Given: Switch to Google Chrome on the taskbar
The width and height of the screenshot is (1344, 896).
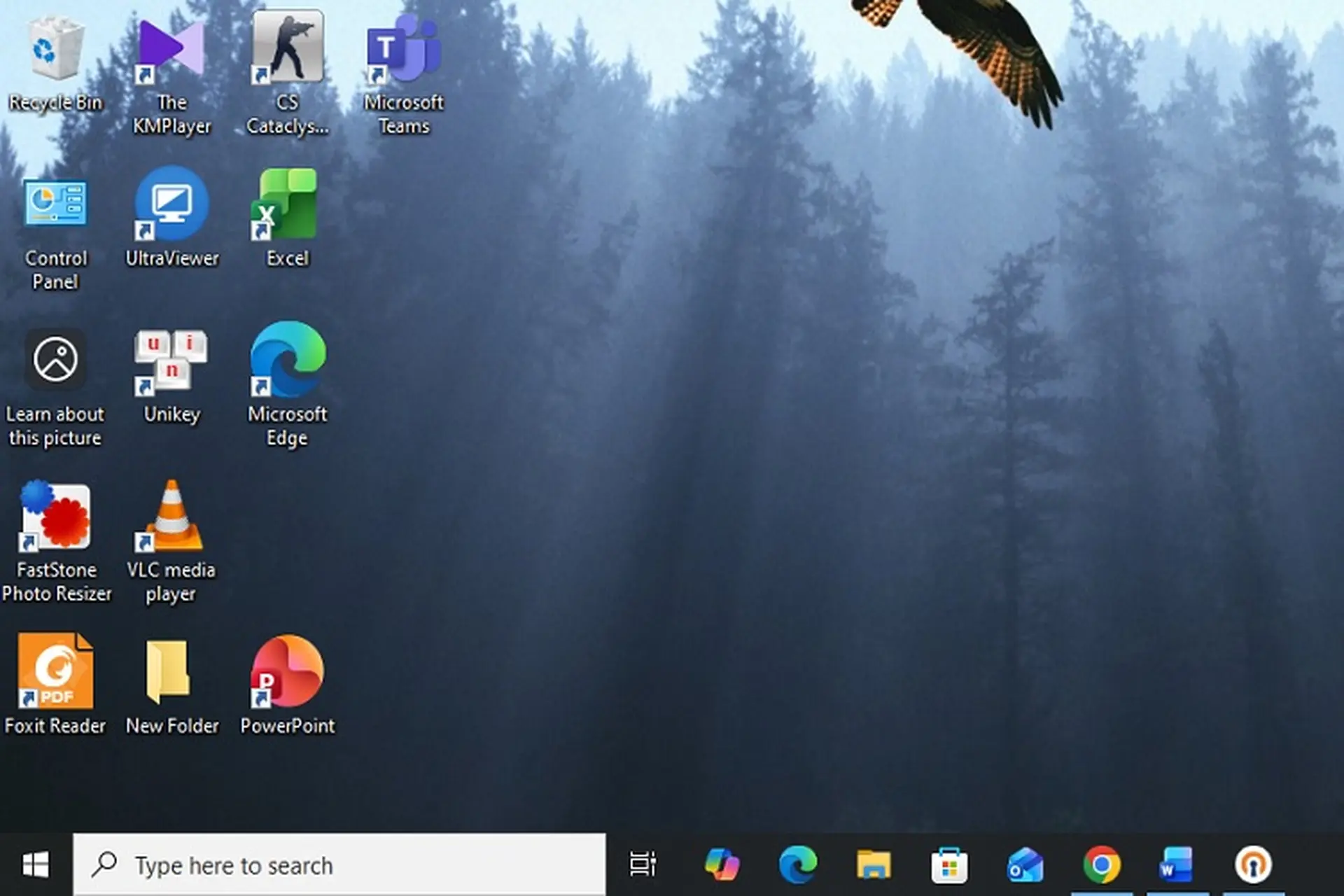Looking at the screenshot, I should coord(1101,864).
